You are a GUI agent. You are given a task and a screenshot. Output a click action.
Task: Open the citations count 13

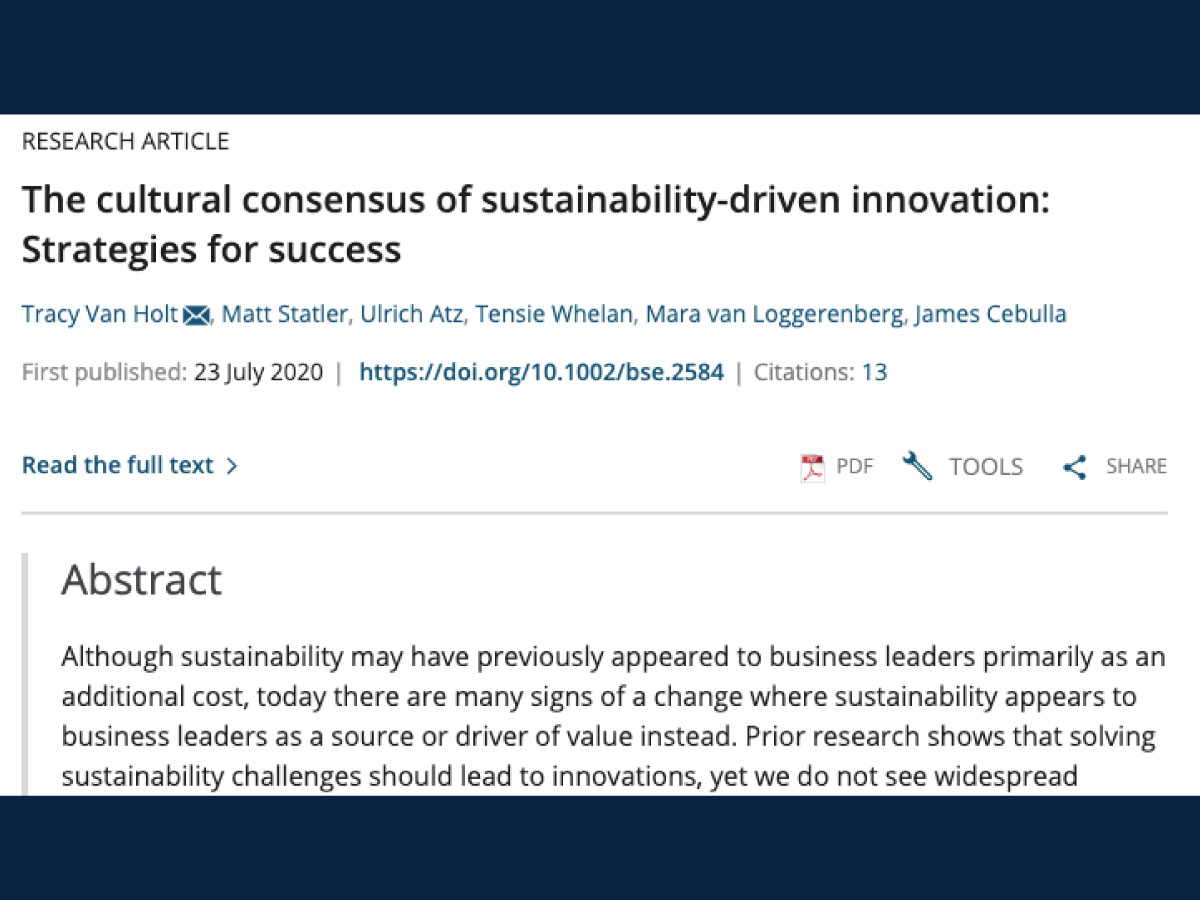pos(874,373)
